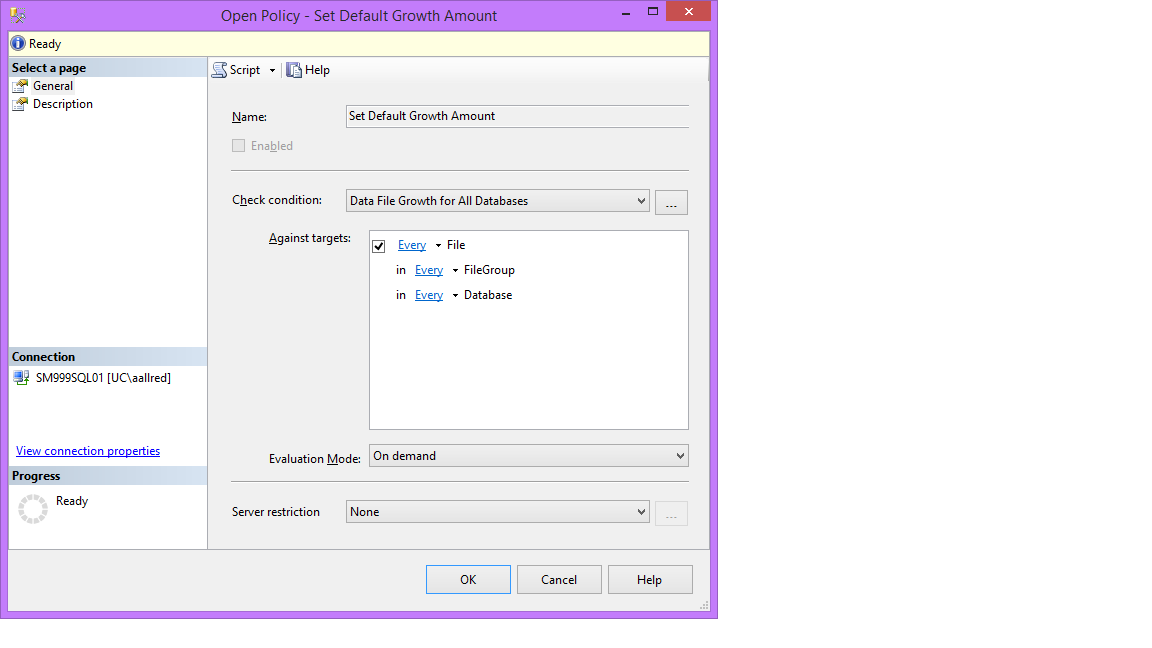Viewport: 1152px width, 648px height.
Task: Click the Open Policy window title icon
Action: coord(18,15)
